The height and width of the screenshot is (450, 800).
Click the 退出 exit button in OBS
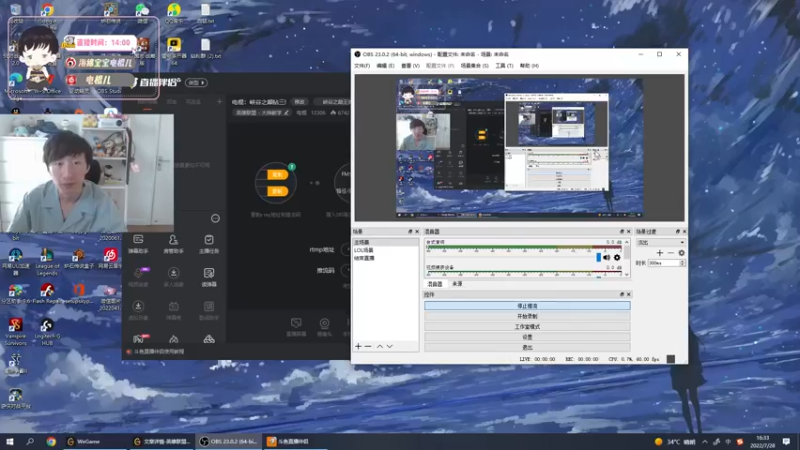click(527, 347)
